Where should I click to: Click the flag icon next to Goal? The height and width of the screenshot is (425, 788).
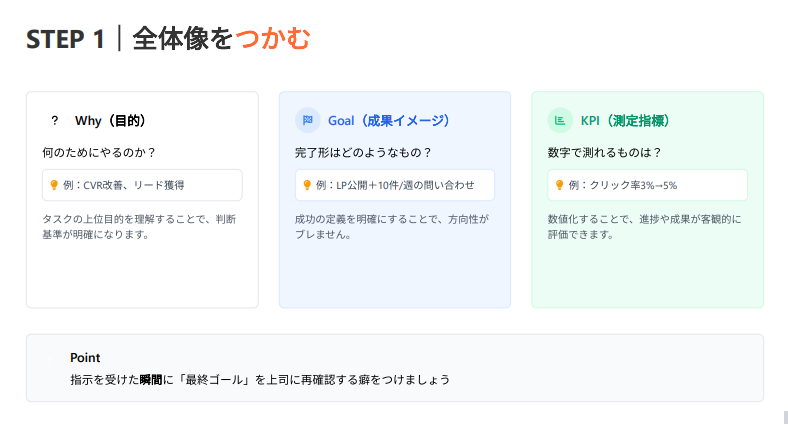308,121
